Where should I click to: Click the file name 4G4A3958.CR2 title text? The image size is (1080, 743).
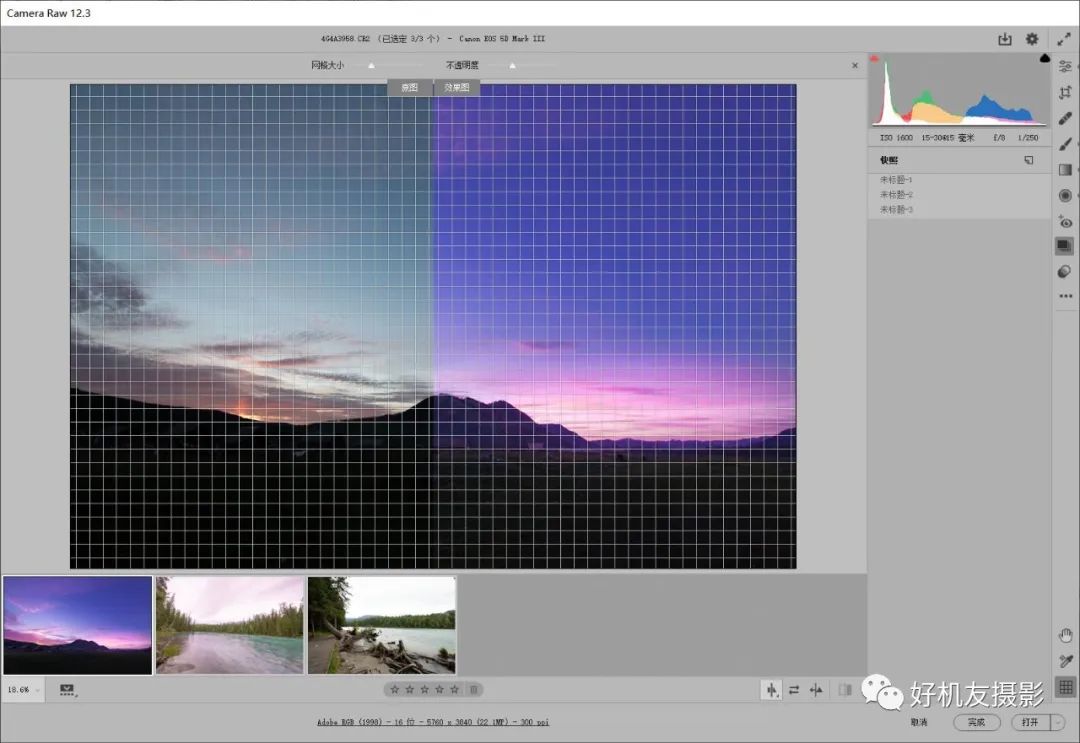(x=345, y=39)
